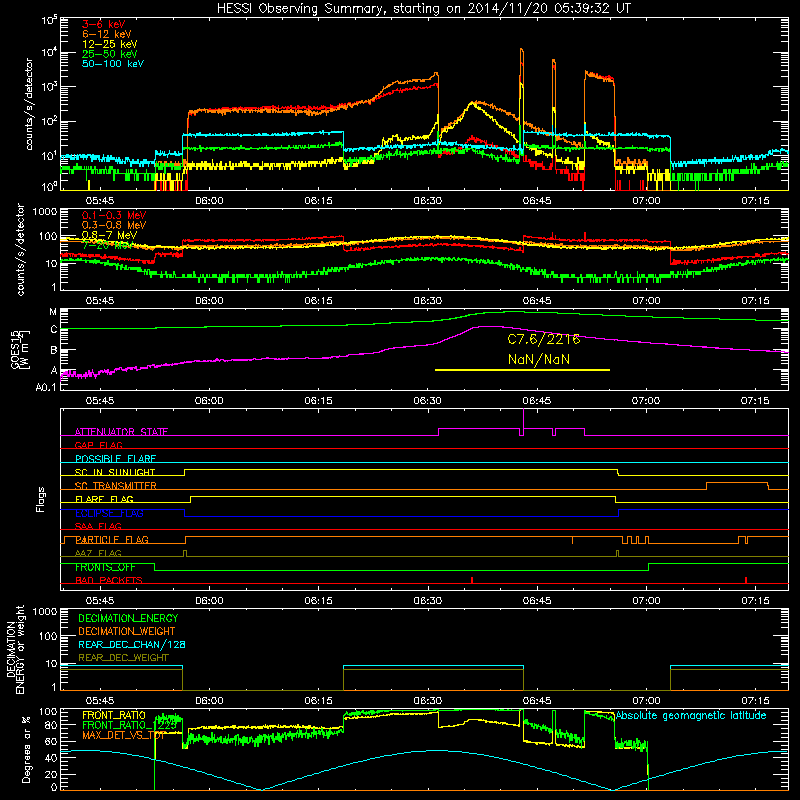This screenshot has height=800, width=800.
Task: Click the 0.8-7 MeV legend entry
Action: tap(109, 235)
